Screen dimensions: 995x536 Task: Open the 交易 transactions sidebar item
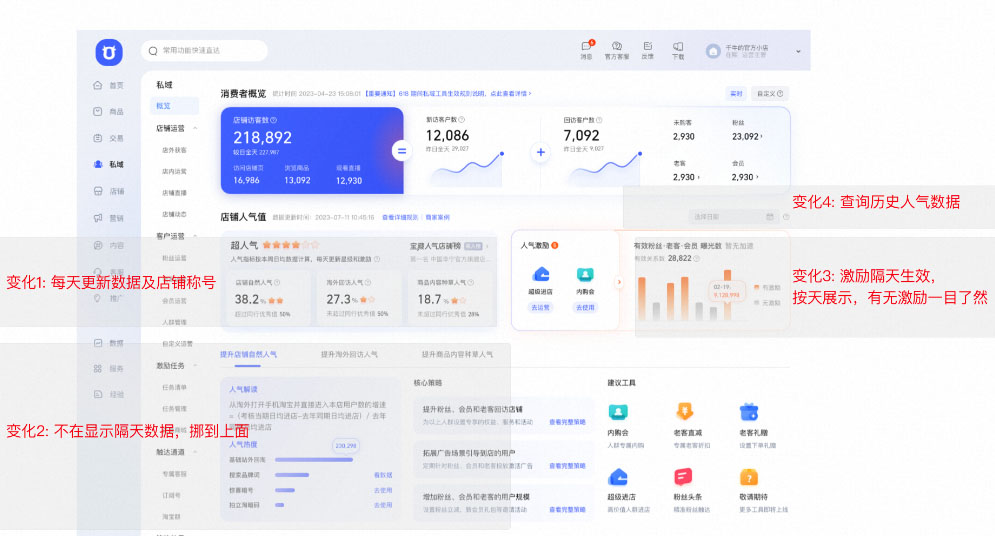(x=108, y=138)
